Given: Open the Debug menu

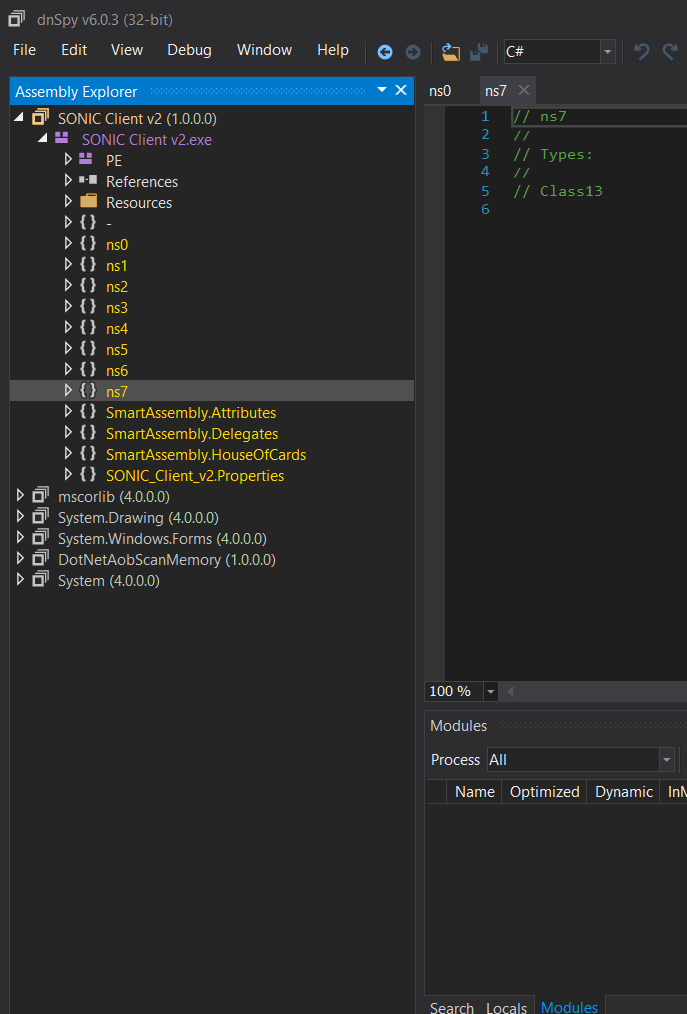Looking at the screenshot, I should point(190,50).
